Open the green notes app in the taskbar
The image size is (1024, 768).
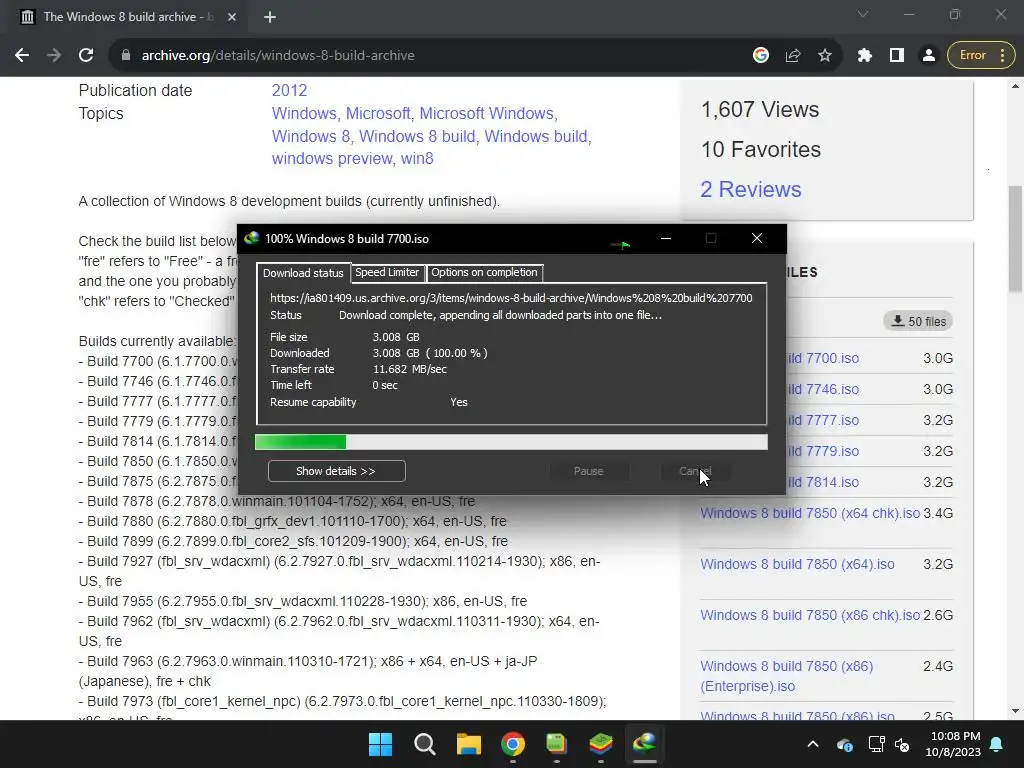click(556, 744)
